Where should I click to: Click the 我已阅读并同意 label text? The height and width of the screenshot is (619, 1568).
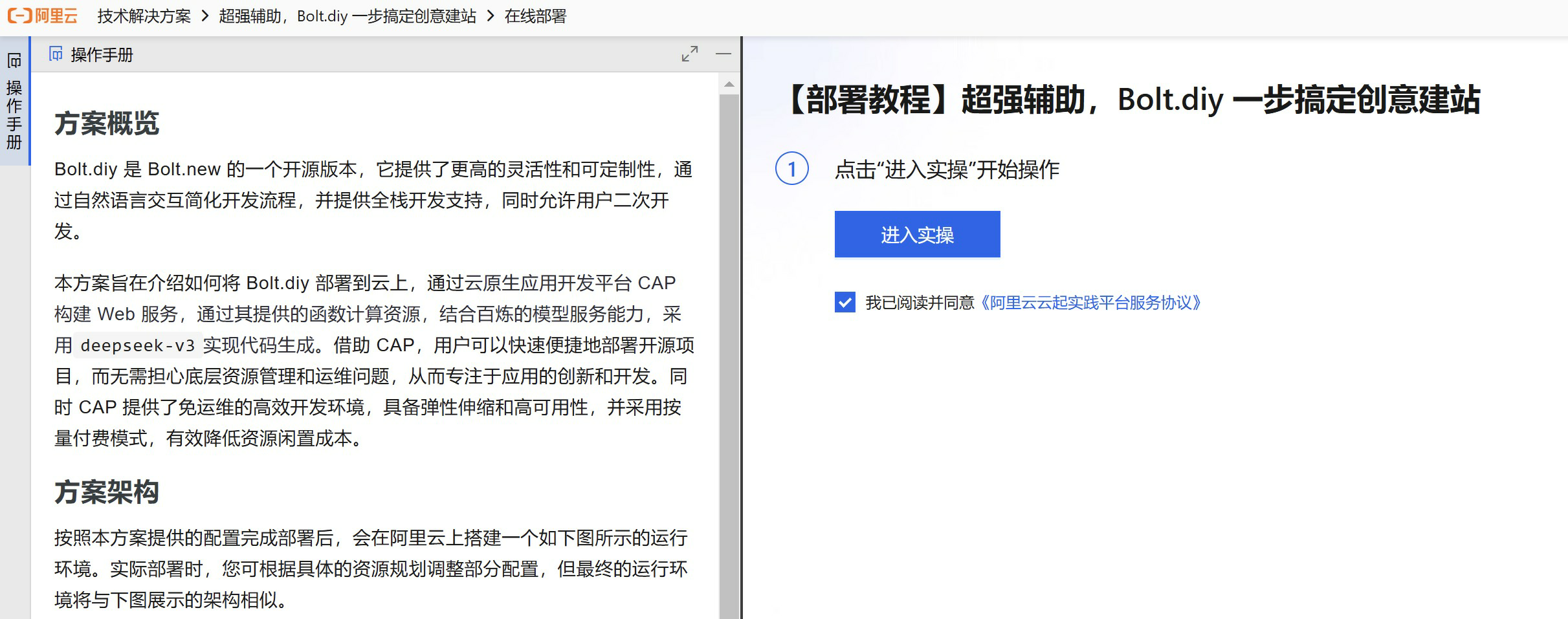click(920, 303)
